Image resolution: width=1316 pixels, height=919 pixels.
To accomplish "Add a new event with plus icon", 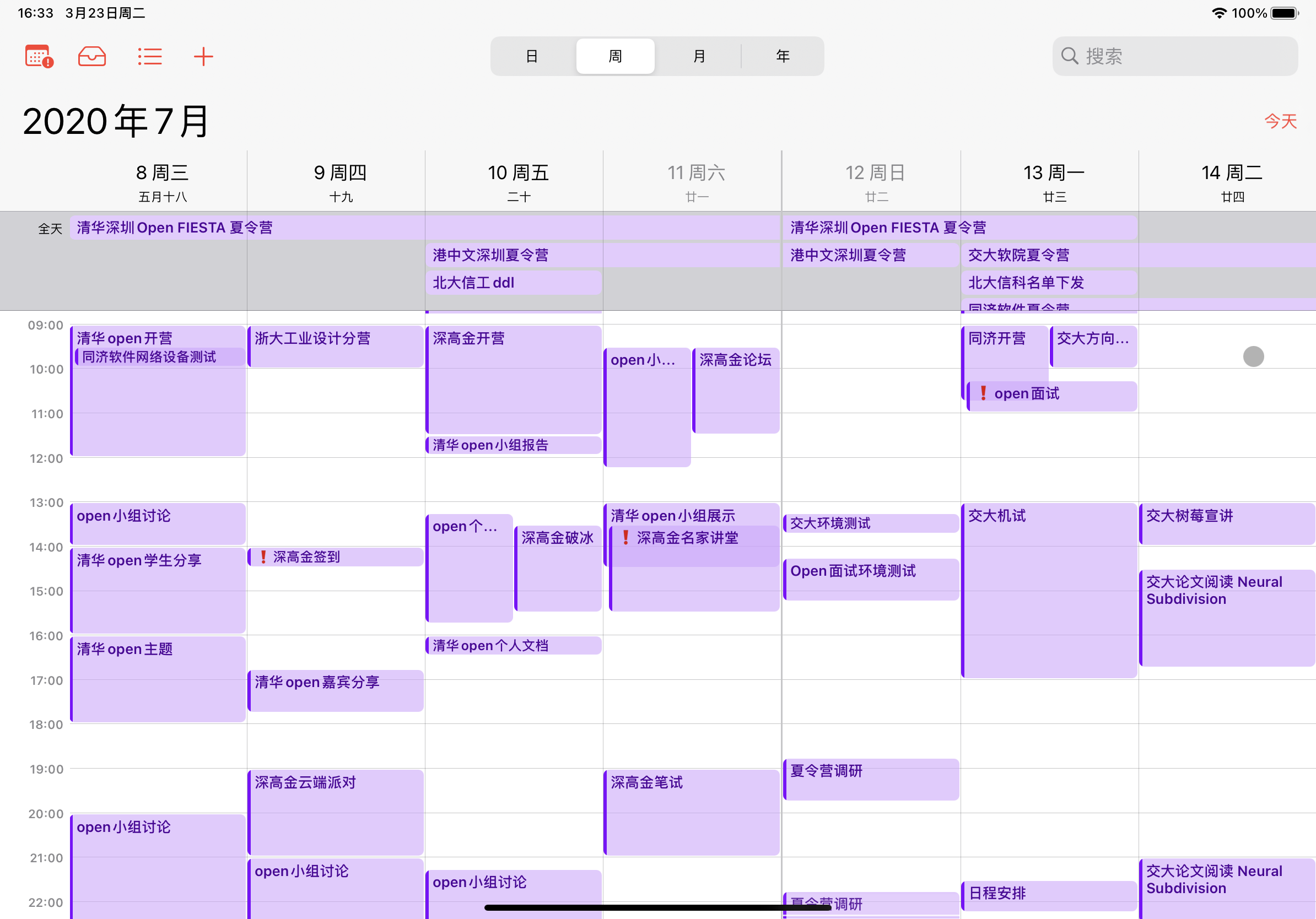I will 203,56.
